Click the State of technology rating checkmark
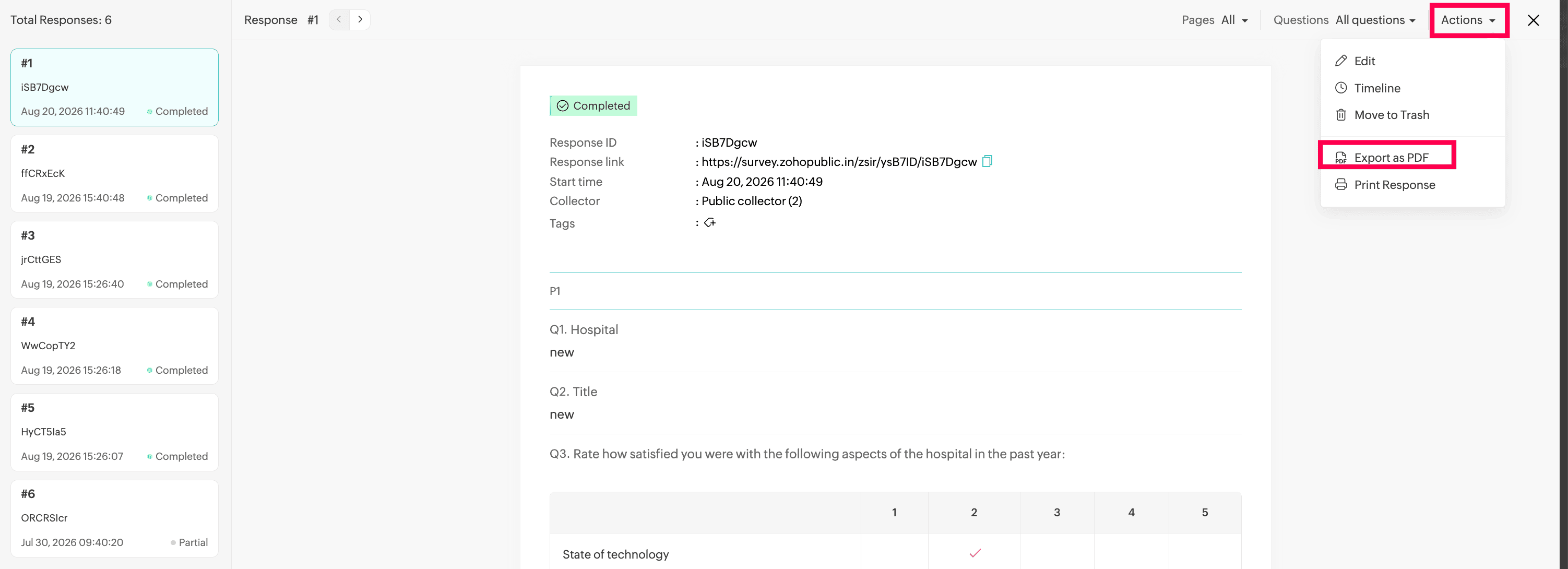 pyautogui.click(x=975, y=553)
